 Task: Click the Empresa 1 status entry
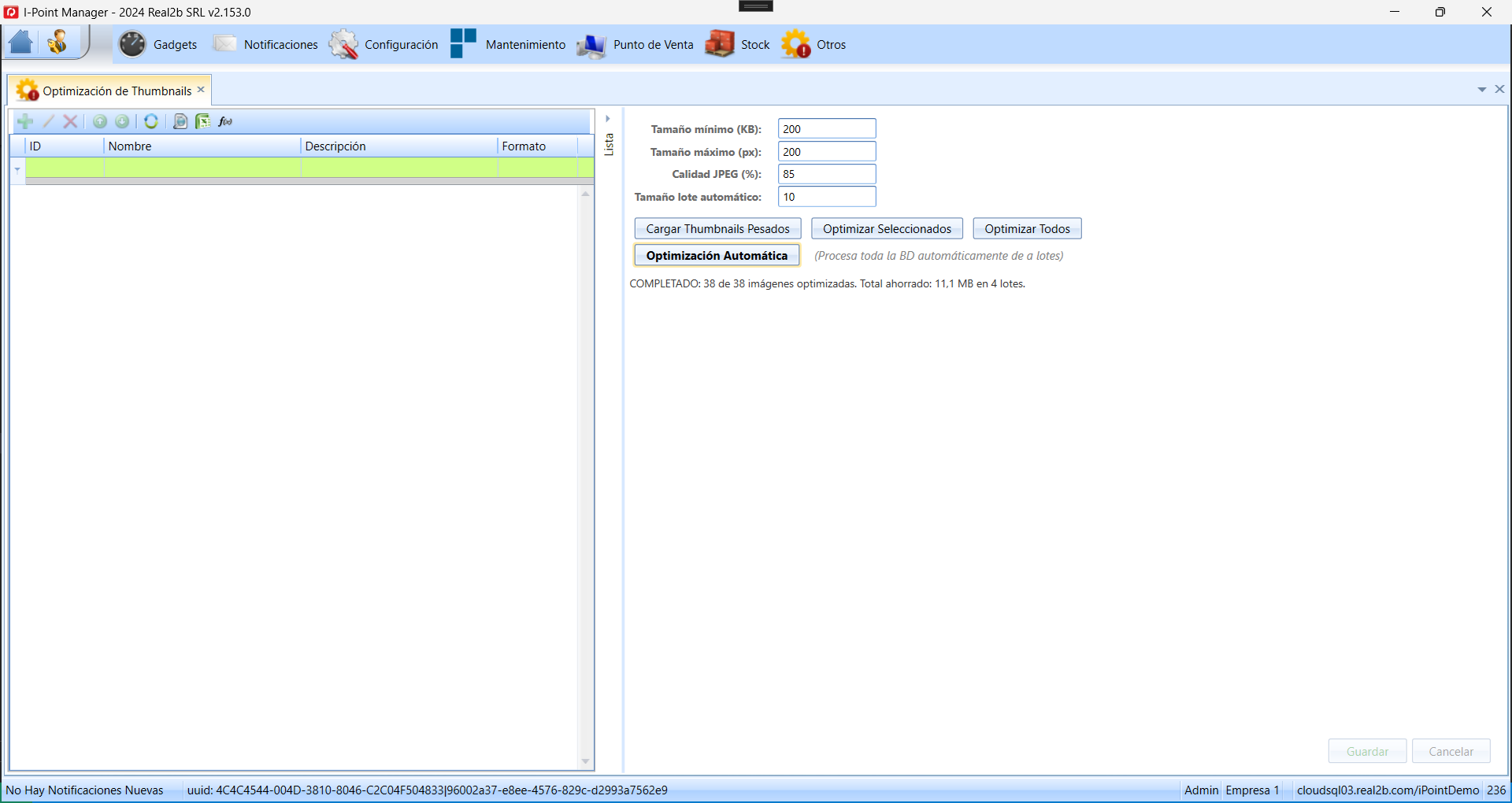click(1252, 790)
